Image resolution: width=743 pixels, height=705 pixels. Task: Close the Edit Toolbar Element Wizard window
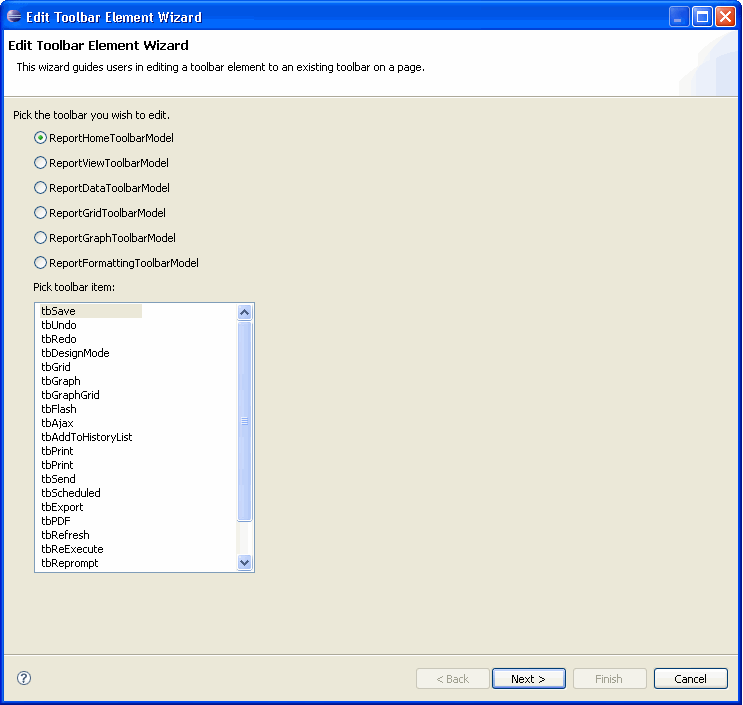(725, 17)
